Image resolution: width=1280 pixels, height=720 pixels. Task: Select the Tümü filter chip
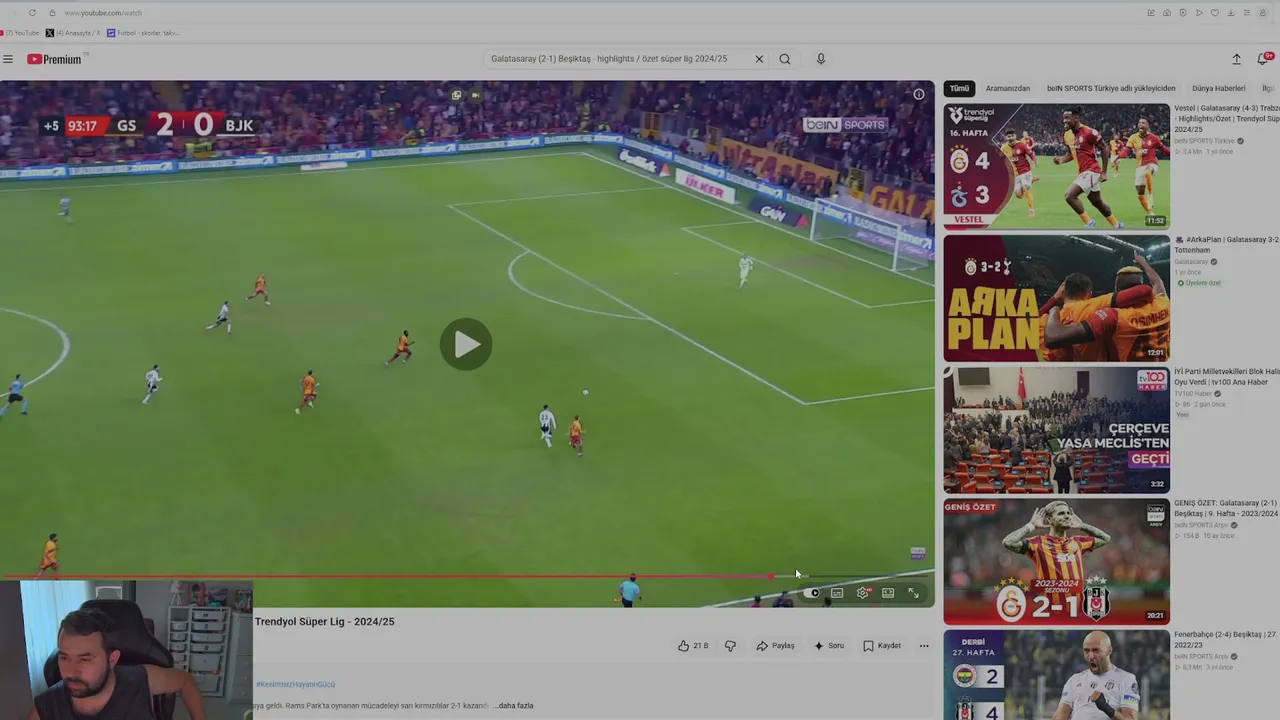pyautogui.click(x=959, y=88)
